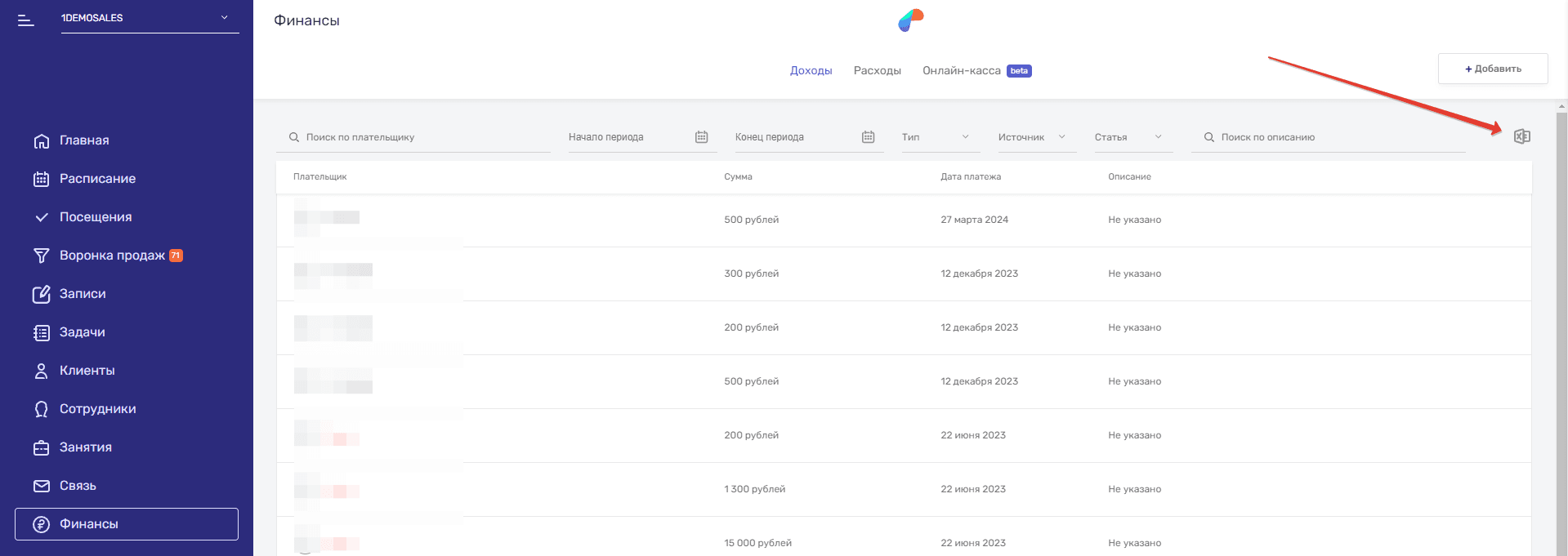Viewport: 1568px width, 556px height.
Task: Expand the Тип filter dropdown
Action: 936,137
